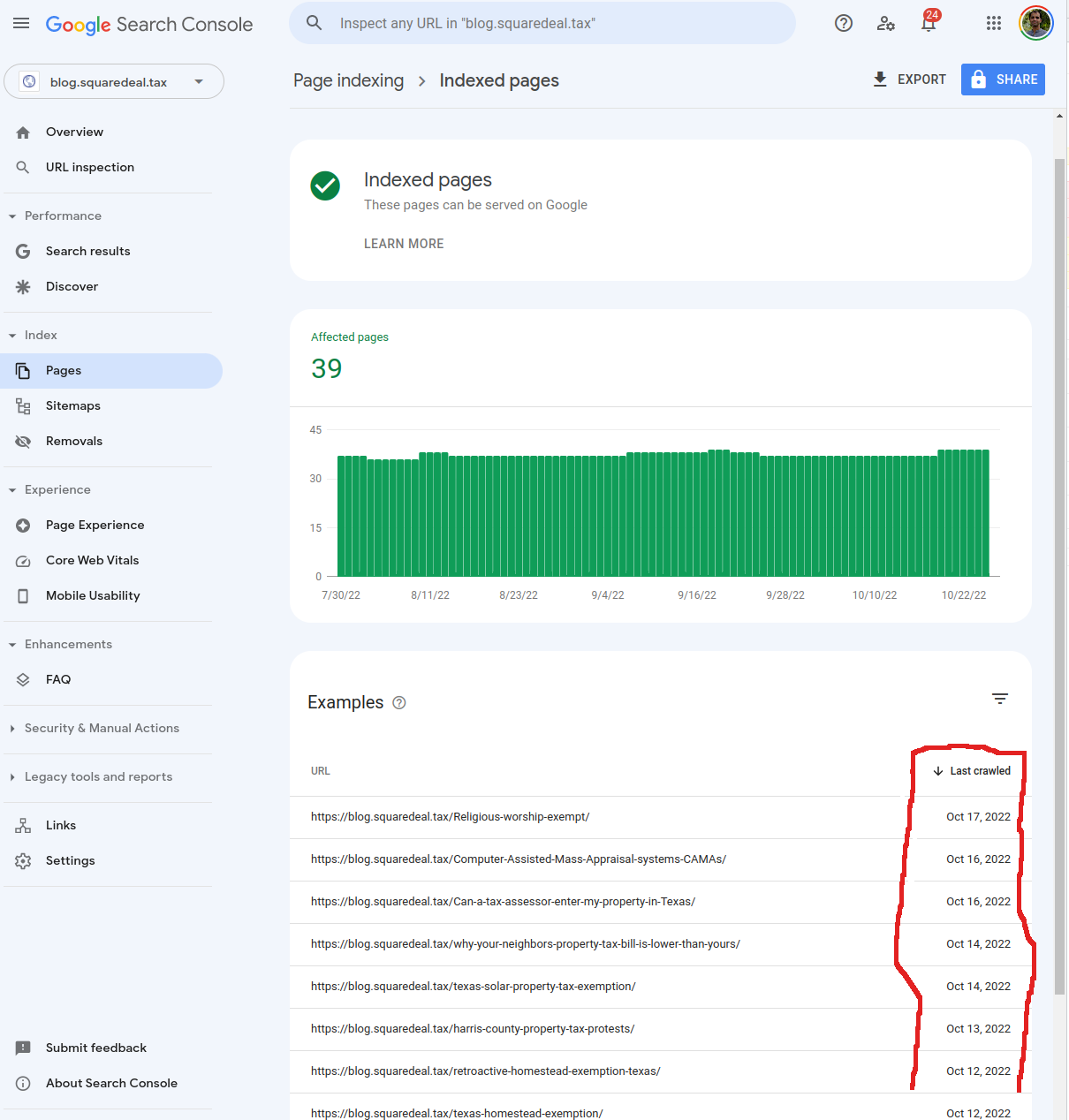The width and height of the screenshot is (1069, 1120).
Task: Expand Security & Manual Actions section
Action: [12, 729]
